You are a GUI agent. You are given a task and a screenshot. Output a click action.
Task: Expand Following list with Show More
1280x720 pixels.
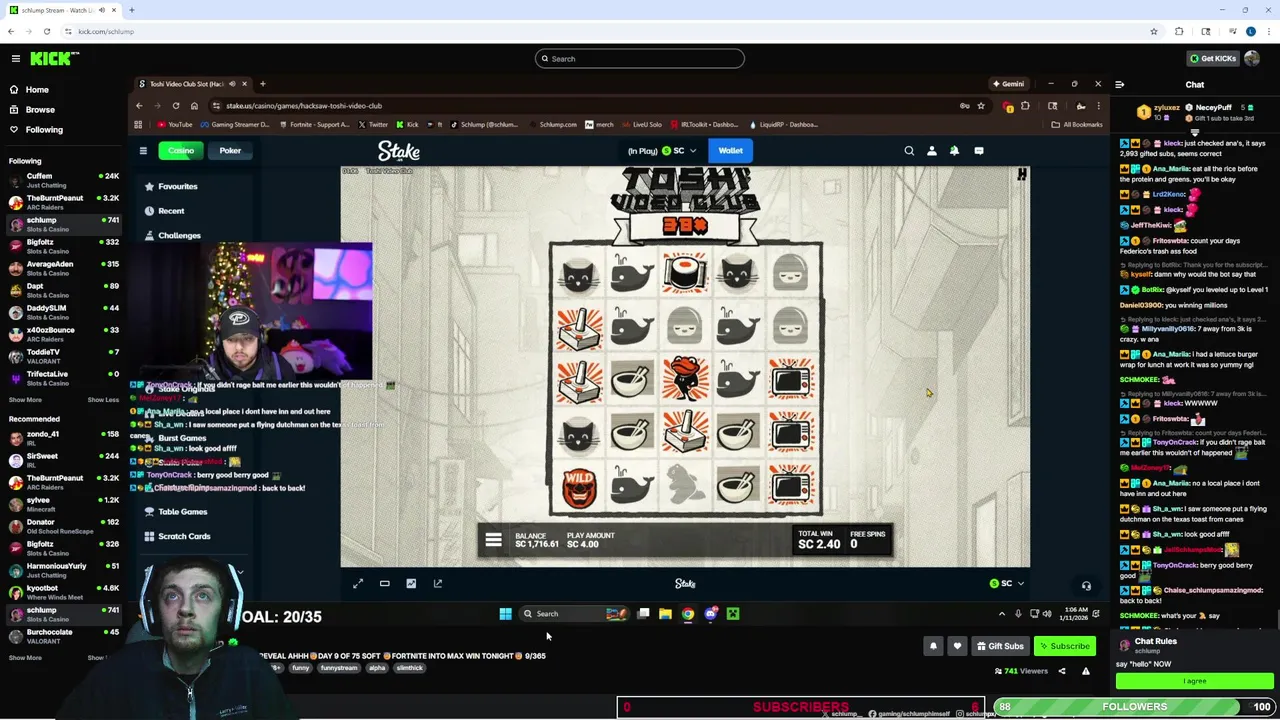(x=25, y=400)
